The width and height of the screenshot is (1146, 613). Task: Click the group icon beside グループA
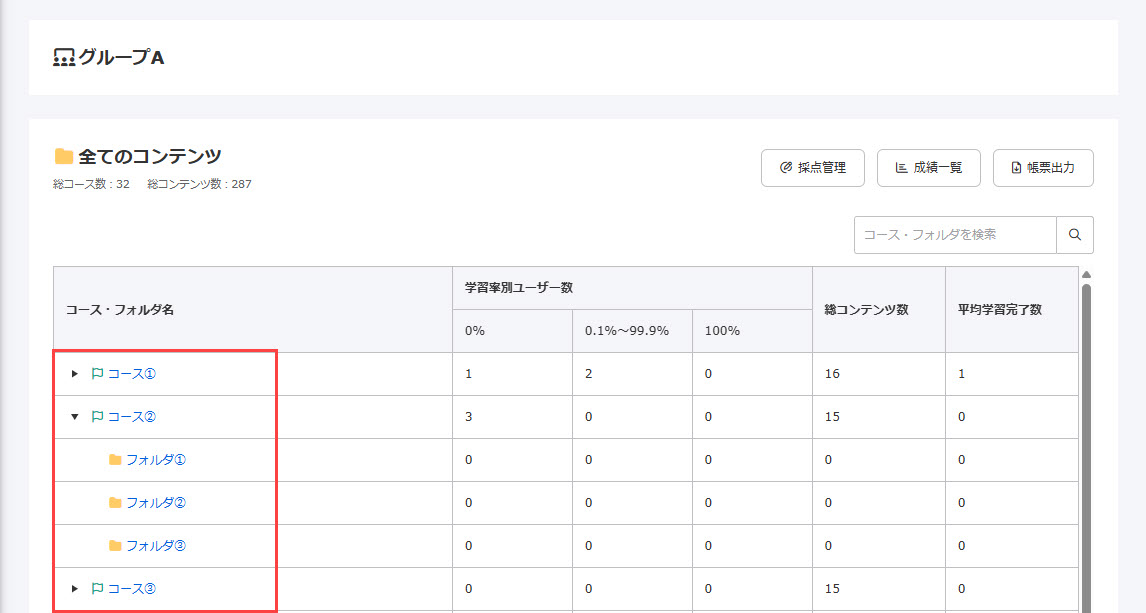coord(64,58)
